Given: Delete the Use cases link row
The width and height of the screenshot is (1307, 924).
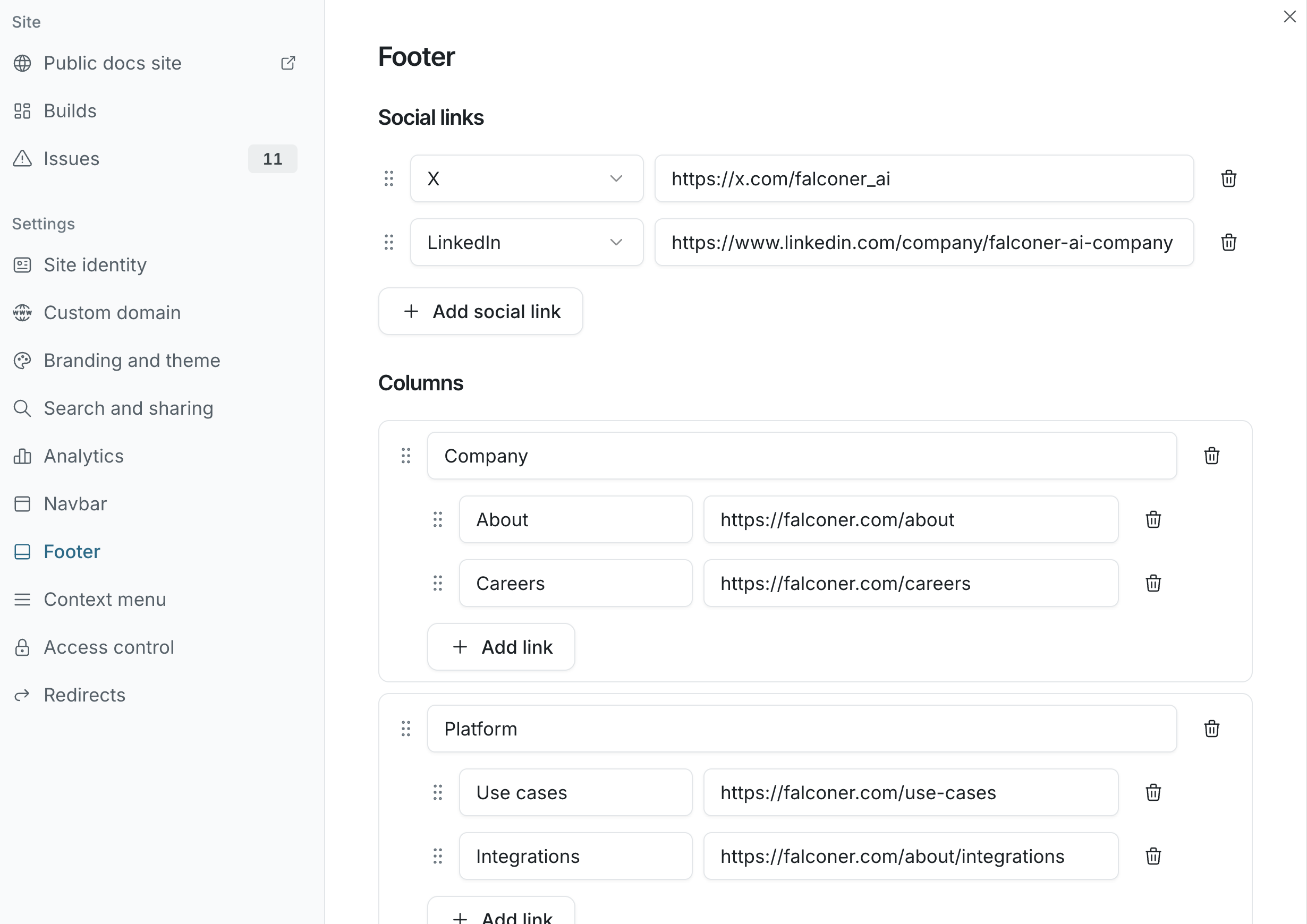Looking at the screenshot, I should tap(1153, 792).
